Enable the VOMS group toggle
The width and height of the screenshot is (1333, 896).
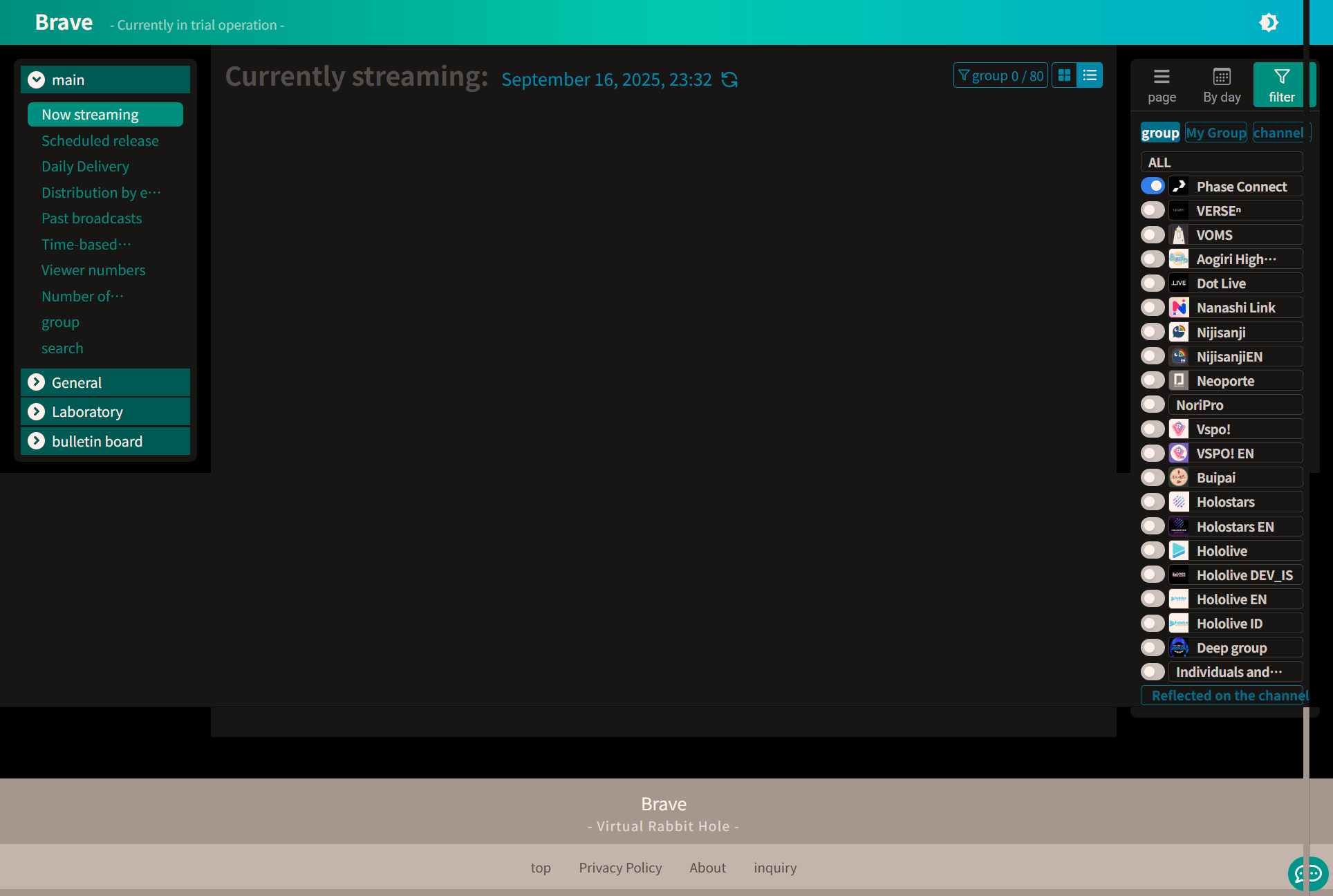coord(1153,235)
